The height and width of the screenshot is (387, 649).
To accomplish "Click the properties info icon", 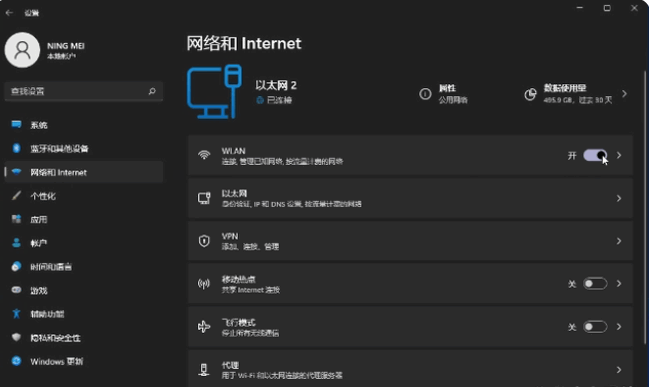I will point(425,94).
